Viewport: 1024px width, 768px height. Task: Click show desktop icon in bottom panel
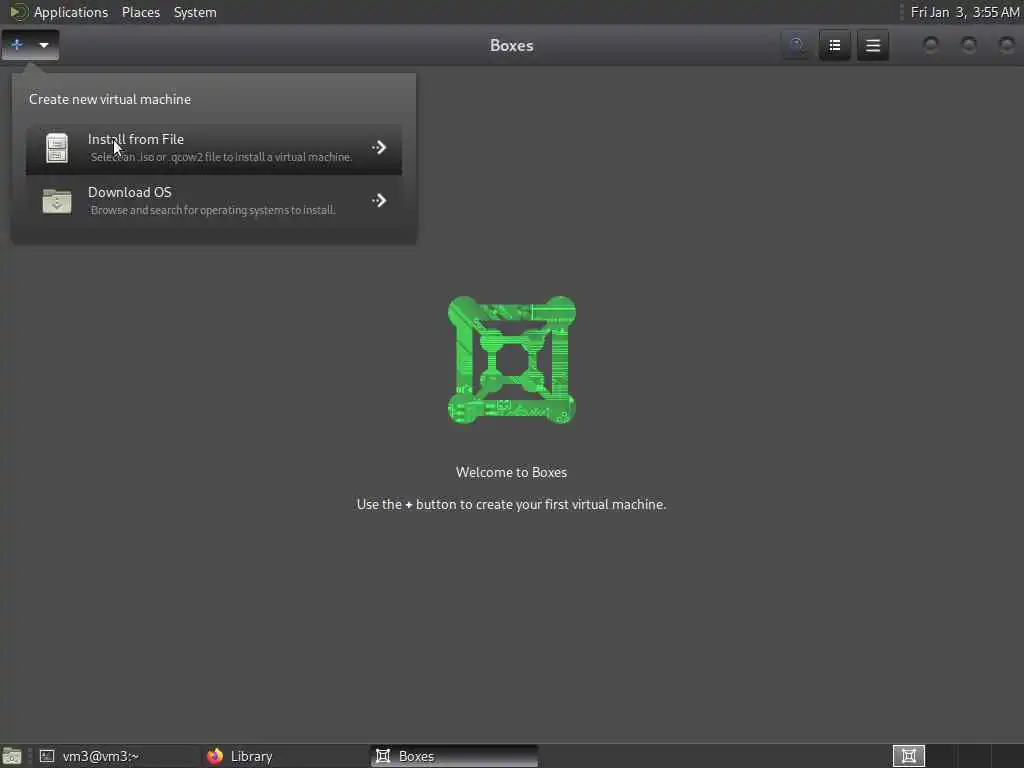click(x=12, y=756)
